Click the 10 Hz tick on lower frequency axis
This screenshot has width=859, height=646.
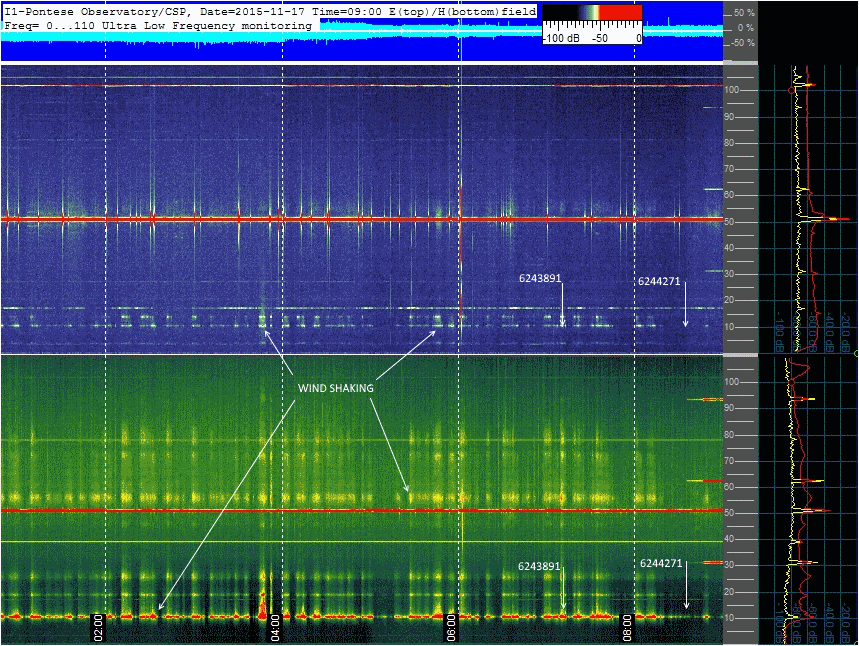(x=731, y=618)
